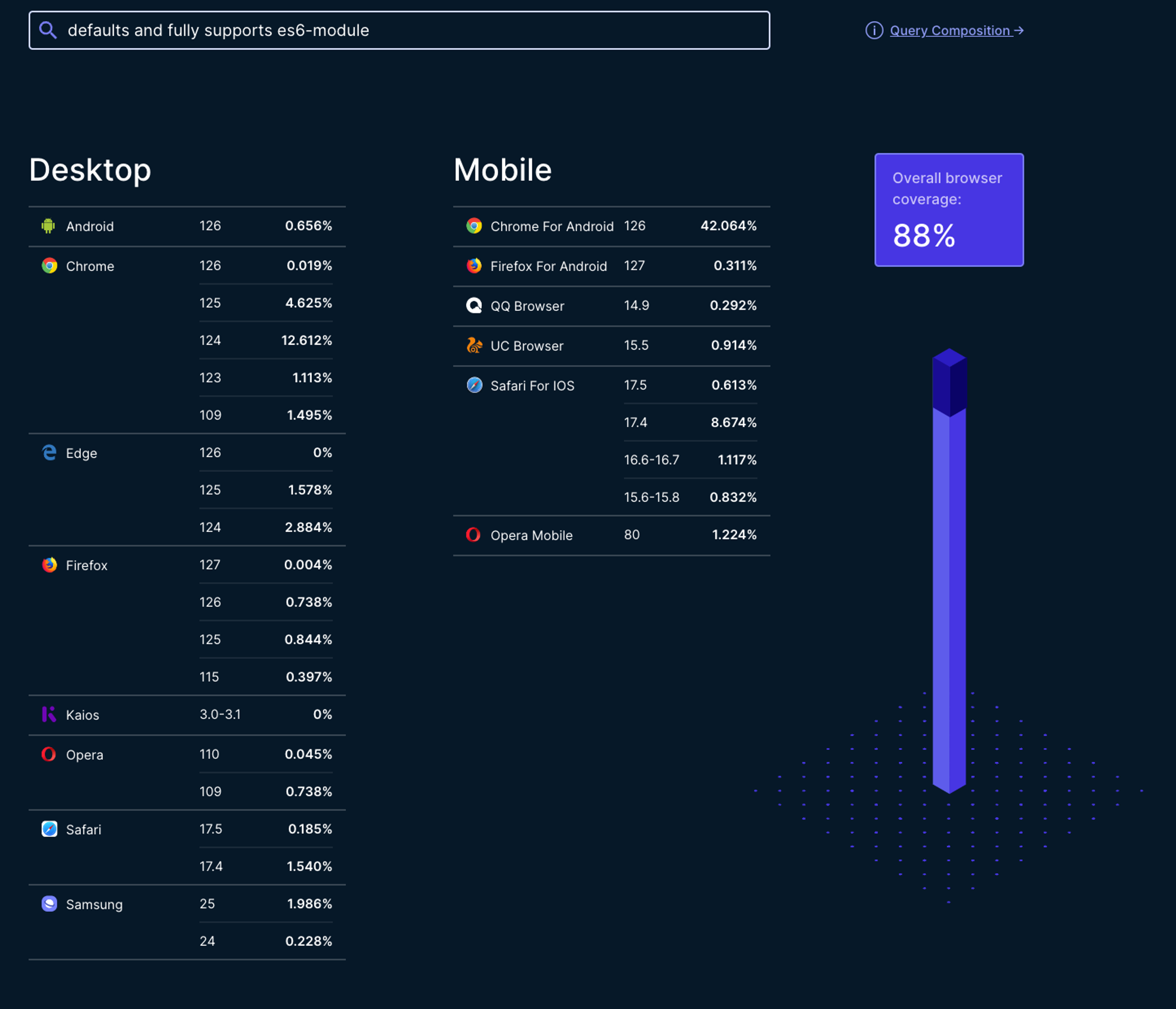1176x1009 pixels.
Task: Select Chrome 125 usage value 4.625%
Action: point(309,302)
